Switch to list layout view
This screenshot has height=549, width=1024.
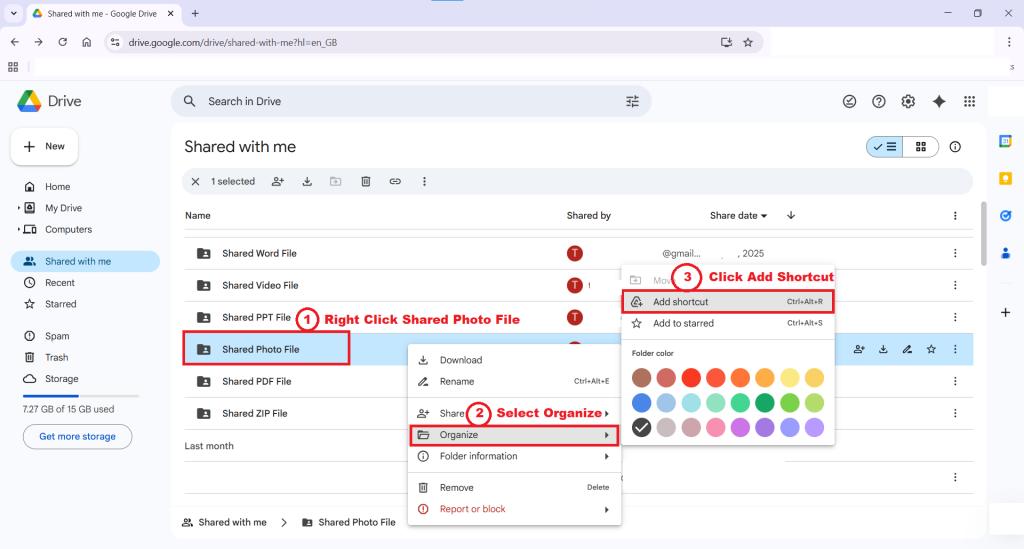[x=884, y=147]
